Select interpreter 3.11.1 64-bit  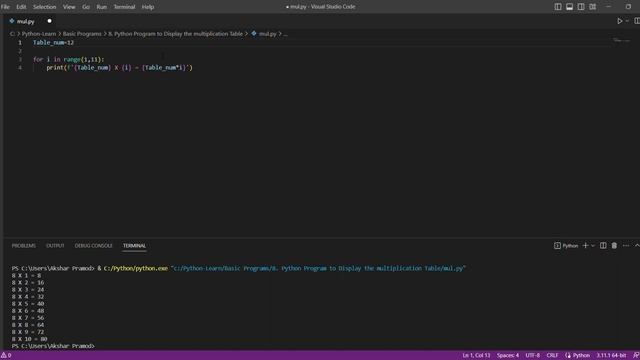611,356
